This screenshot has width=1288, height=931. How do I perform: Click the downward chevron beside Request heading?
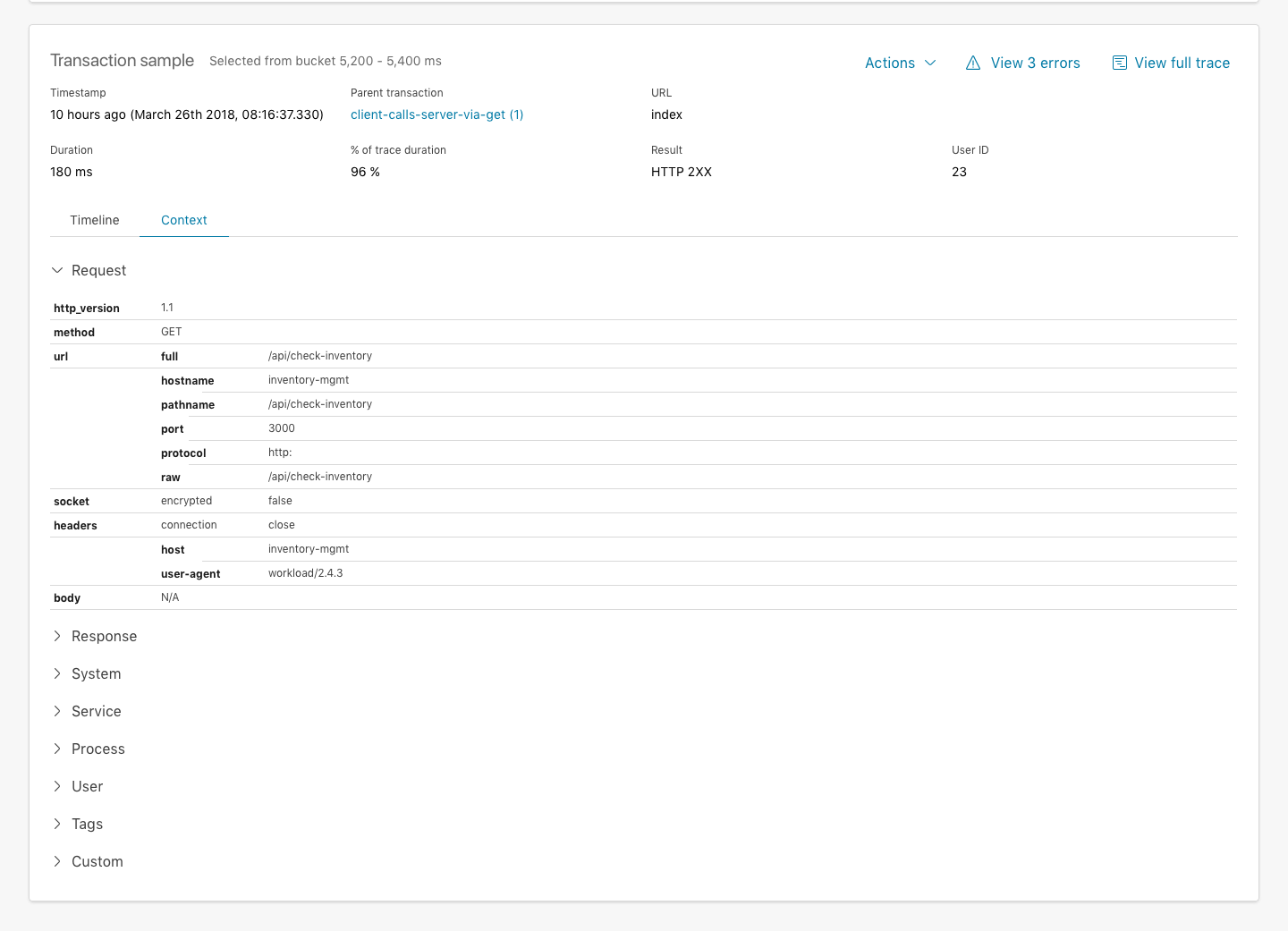[x=57, y=270]
